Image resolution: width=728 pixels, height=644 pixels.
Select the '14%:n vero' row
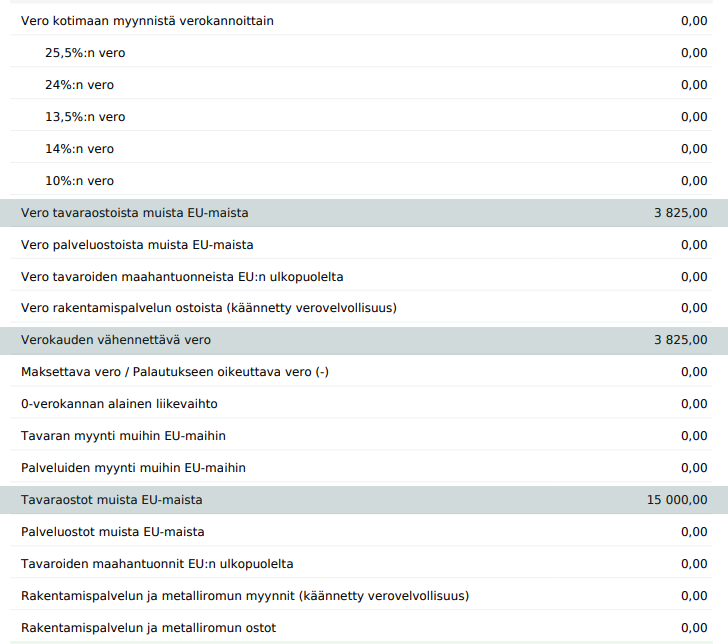click(79, 149)
